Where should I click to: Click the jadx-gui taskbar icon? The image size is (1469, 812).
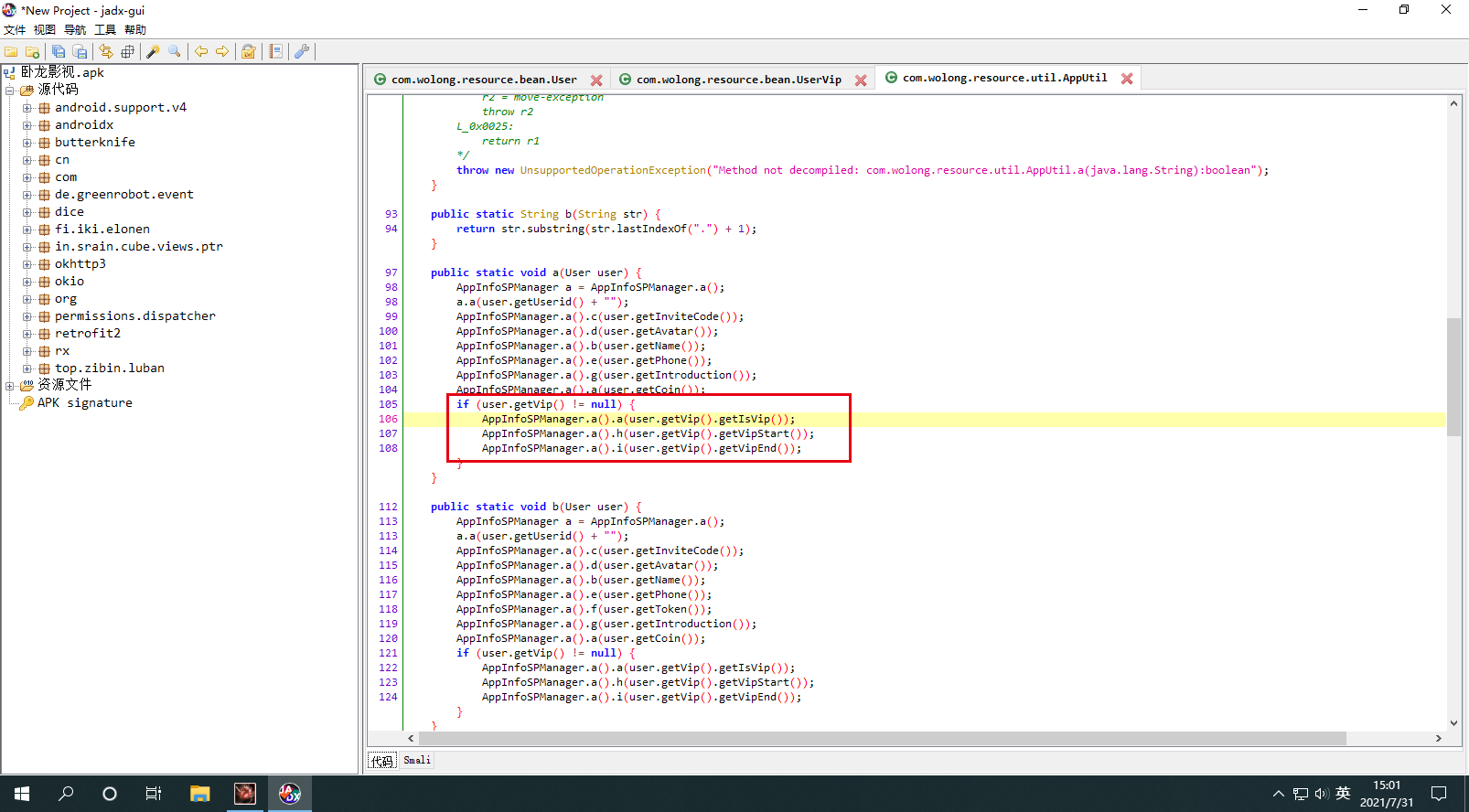pos(290,794)
